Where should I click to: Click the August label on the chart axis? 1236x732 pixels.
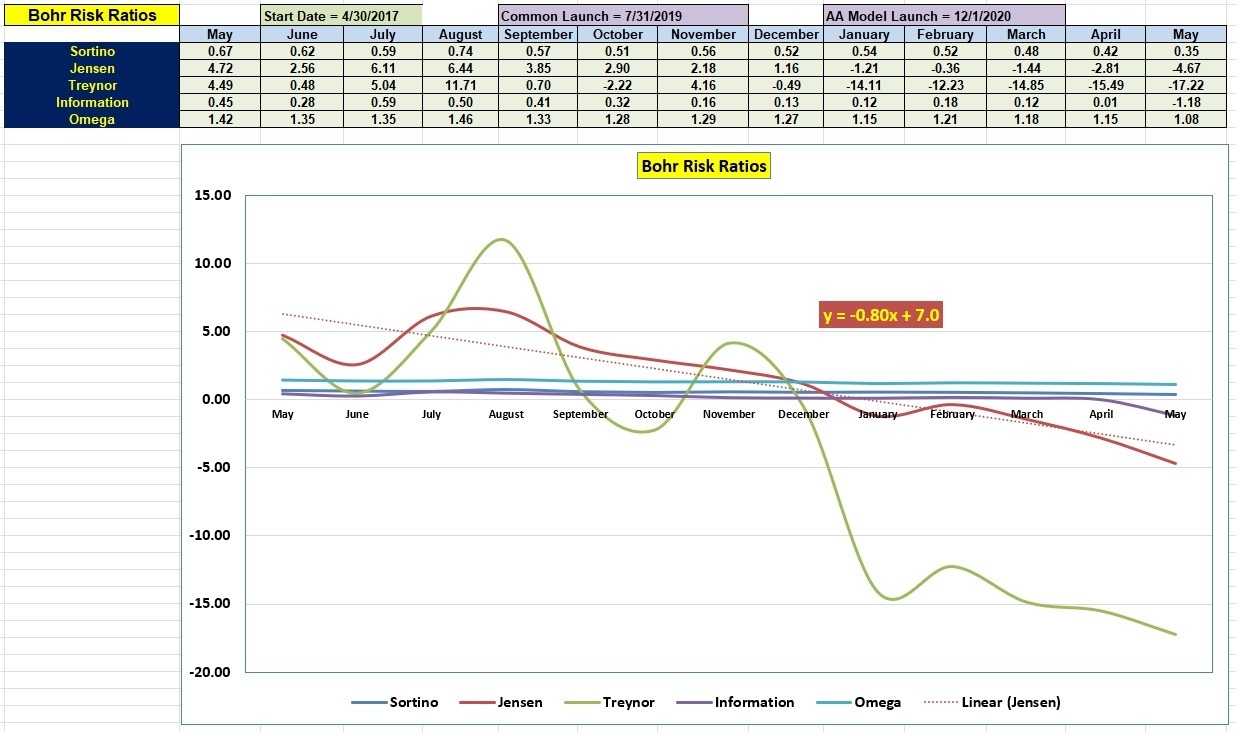point(506,414)
